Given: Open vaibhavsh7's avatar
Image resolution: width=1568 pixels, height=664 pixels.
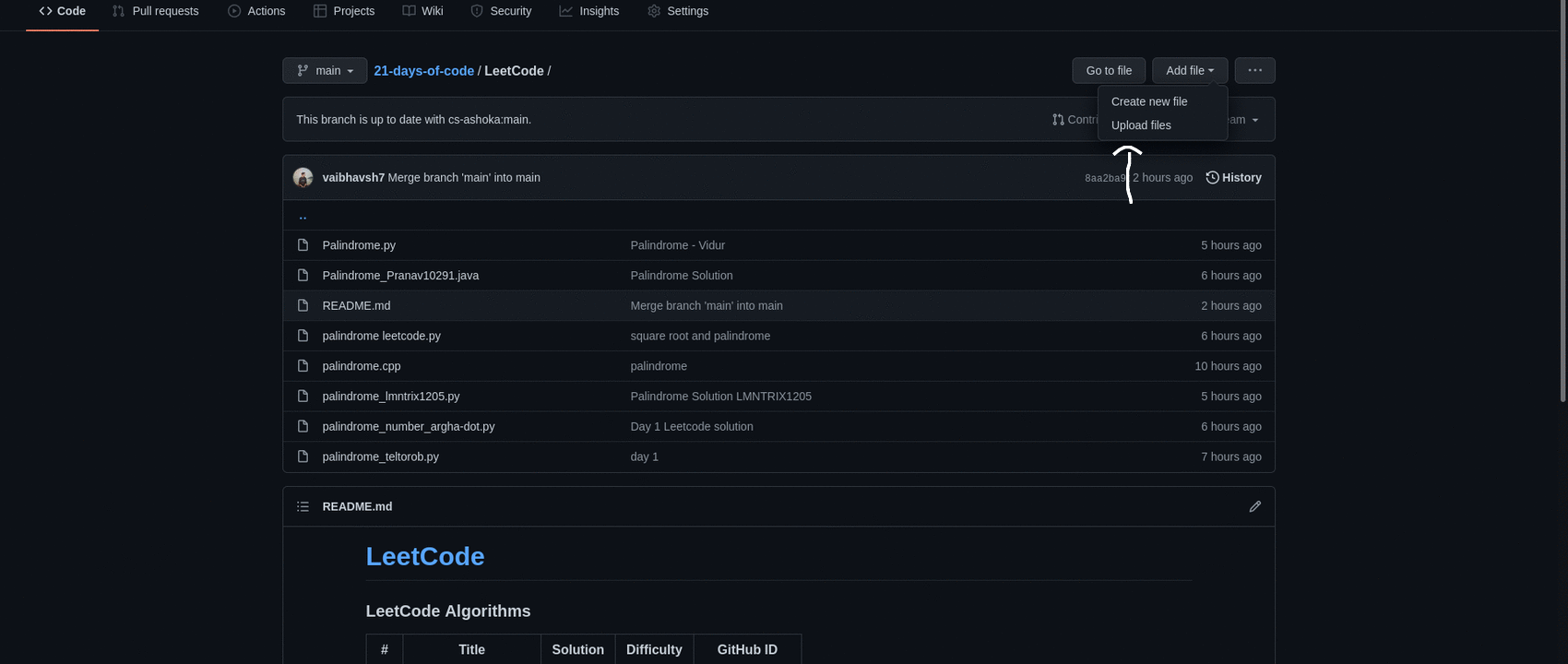Looking at the screenshot, I should click(x=303, y=178).
